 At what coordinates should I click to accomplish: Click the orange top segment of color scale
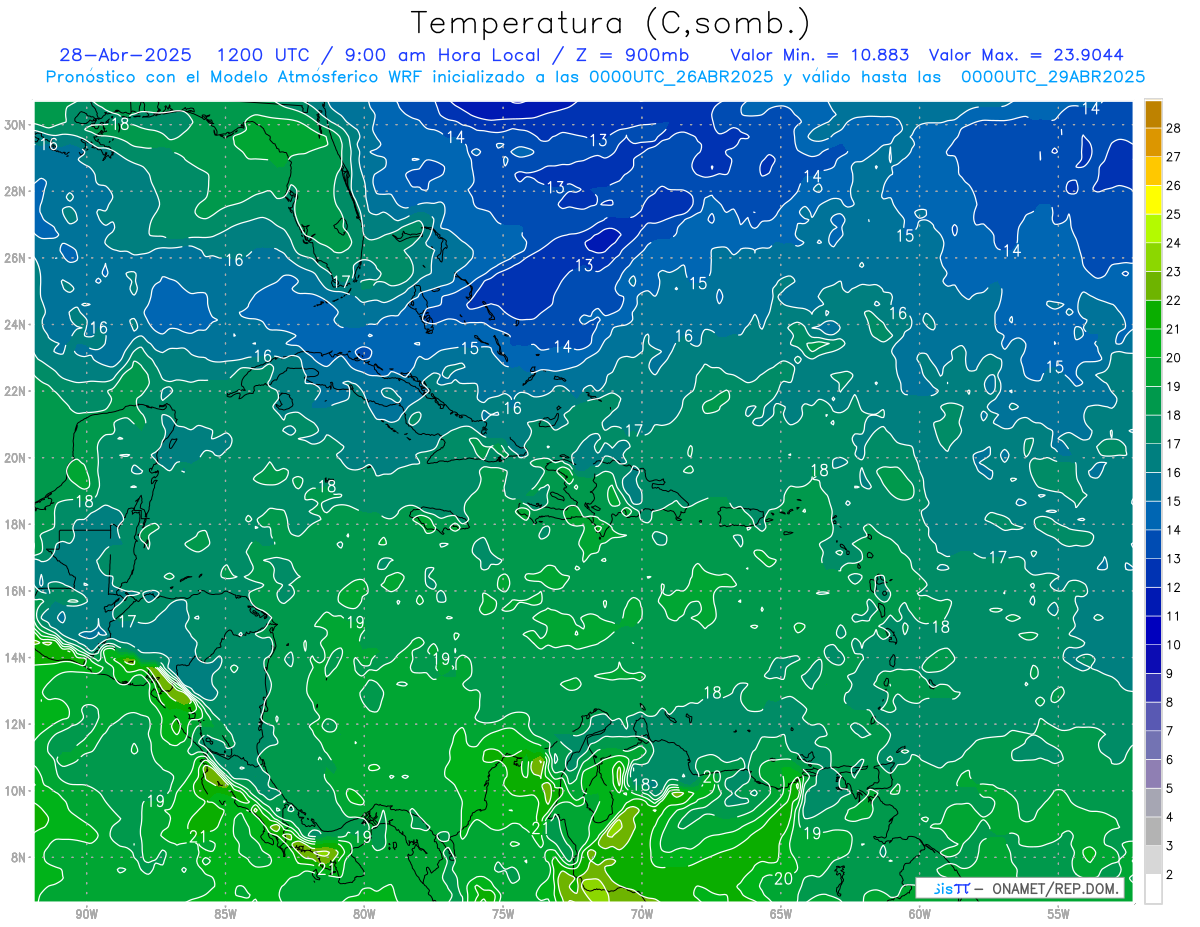pos(1153,113)
